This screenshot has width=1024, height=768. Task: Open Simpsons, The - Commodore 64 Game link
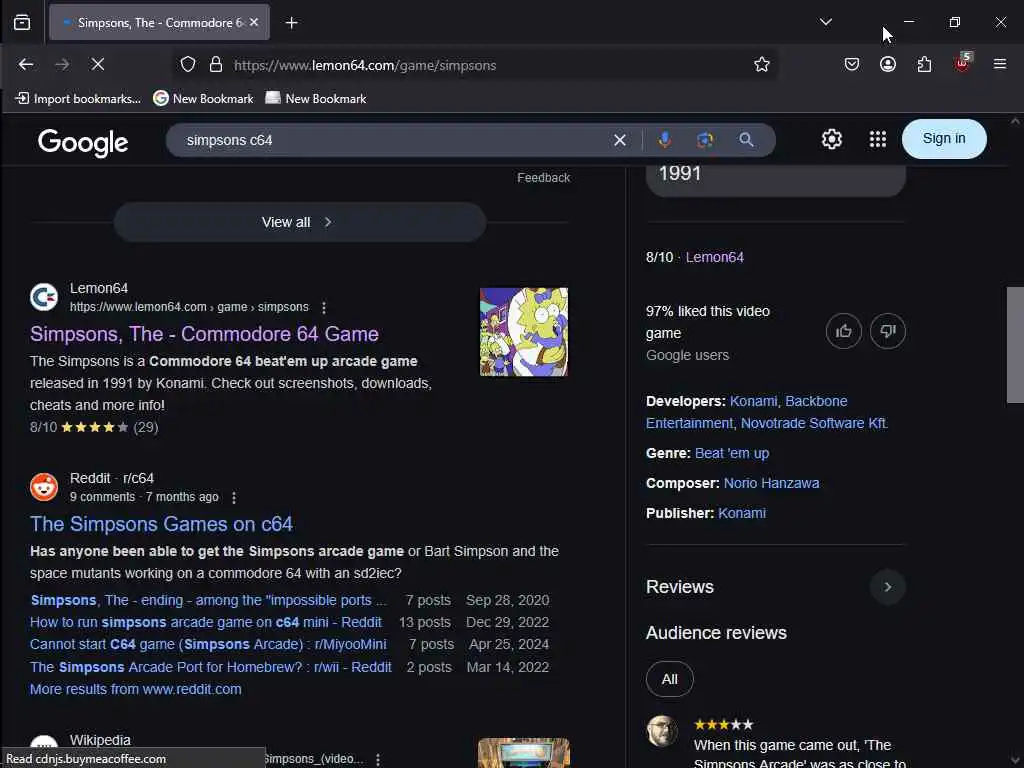point(204,334)
